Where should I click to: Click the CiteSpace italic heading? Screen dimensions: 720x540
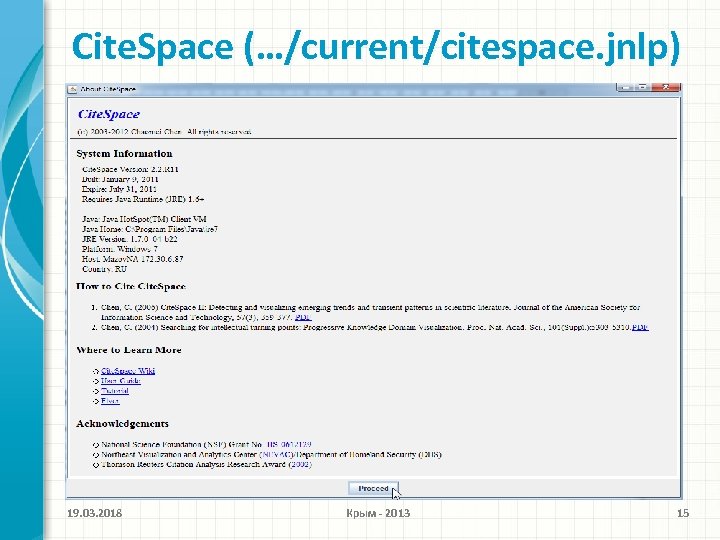tap(109, 114)
